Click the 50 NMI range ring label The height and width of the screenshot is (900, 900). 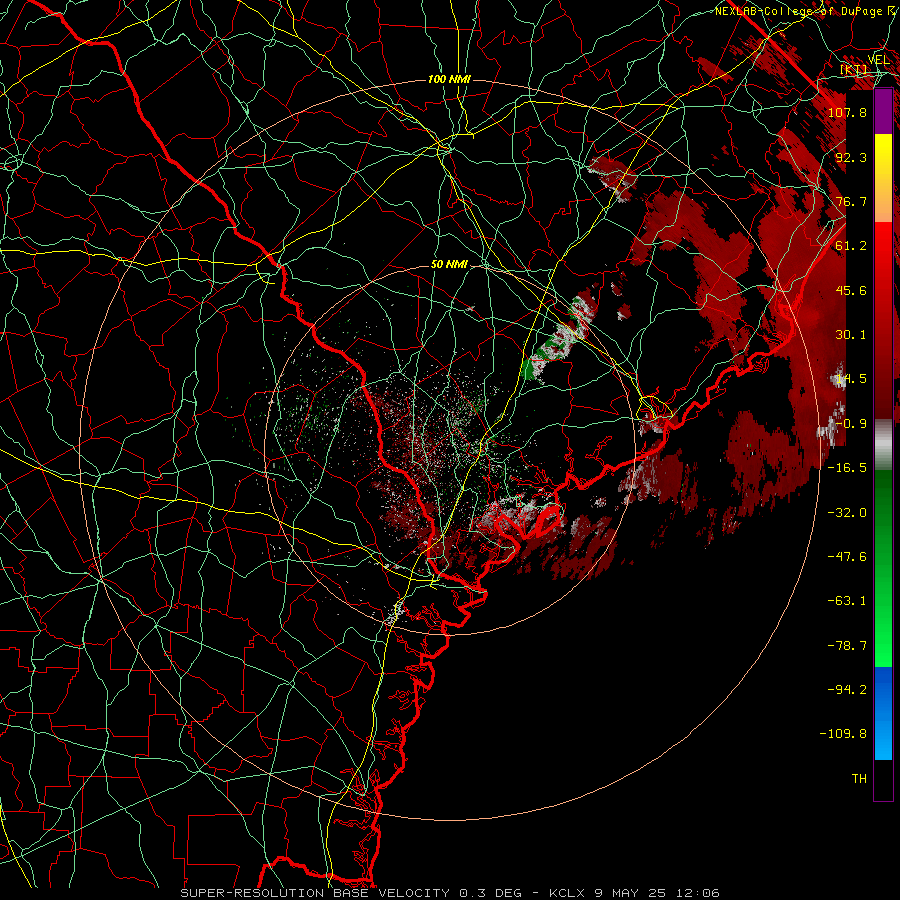point(449,265)
